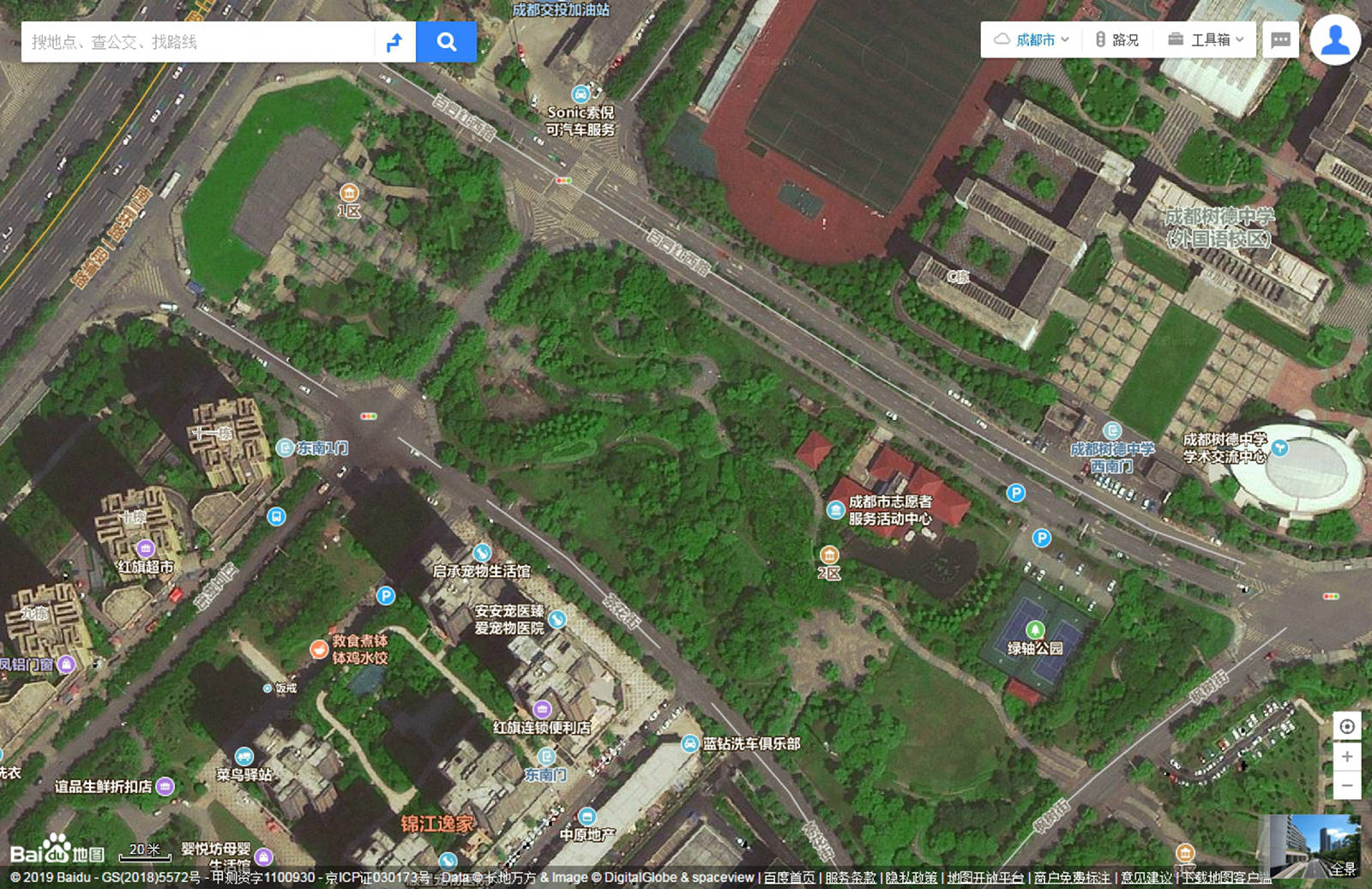Viewport: 1372px width, 889px height.
Task: Toggle the 路况 traffic layer
Action: 1116,39
